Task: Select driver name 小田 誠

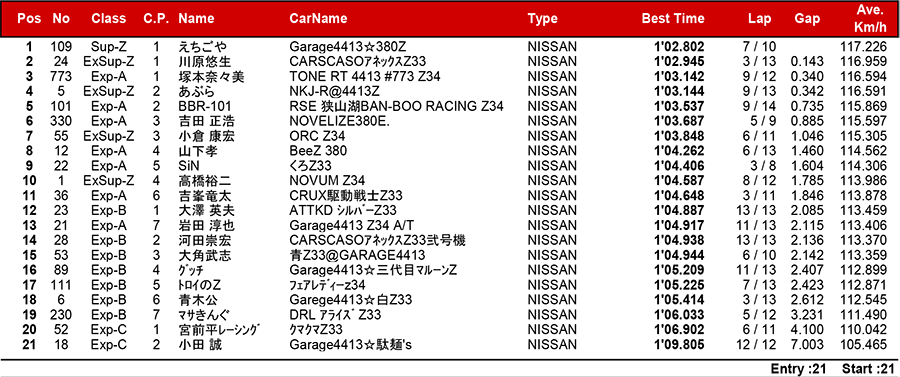Action: tap(201, 345)
